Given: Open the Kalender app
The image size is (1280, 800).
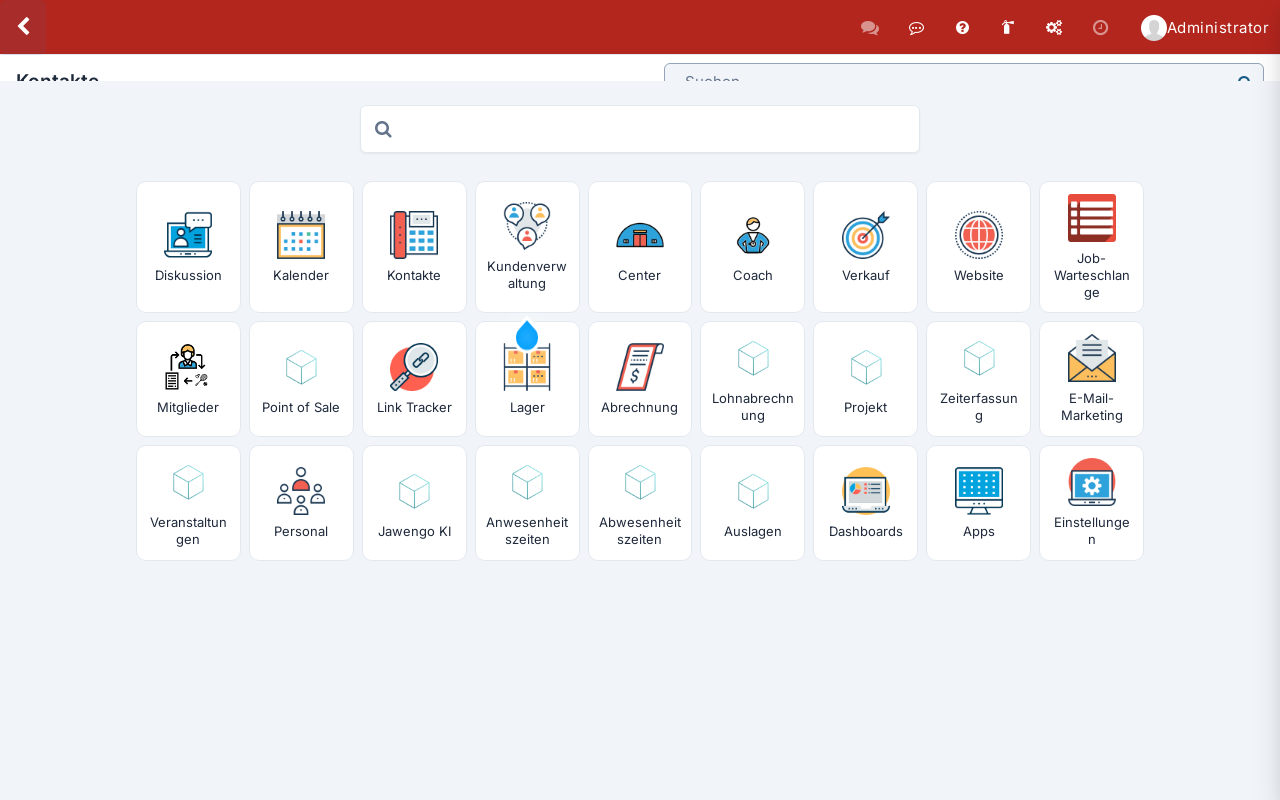Looking at the screenshot, I should coord(301,247).
